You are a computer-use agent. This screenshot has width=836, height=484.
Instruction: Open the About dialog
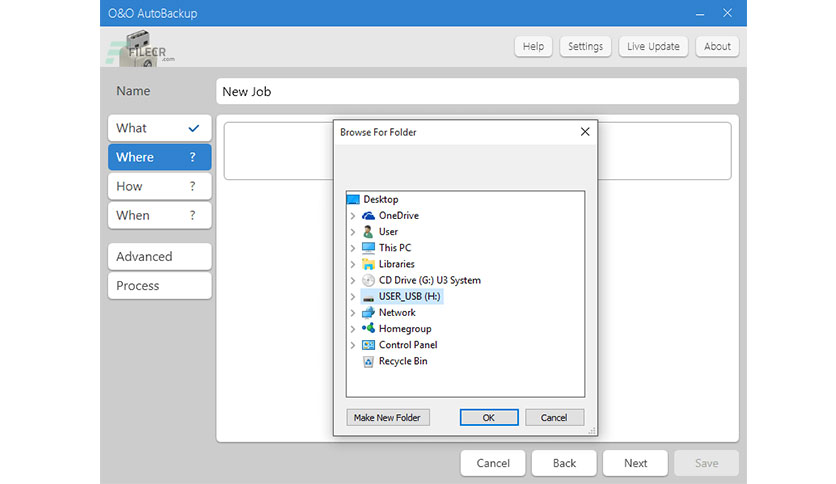click(x=717, y=46)
